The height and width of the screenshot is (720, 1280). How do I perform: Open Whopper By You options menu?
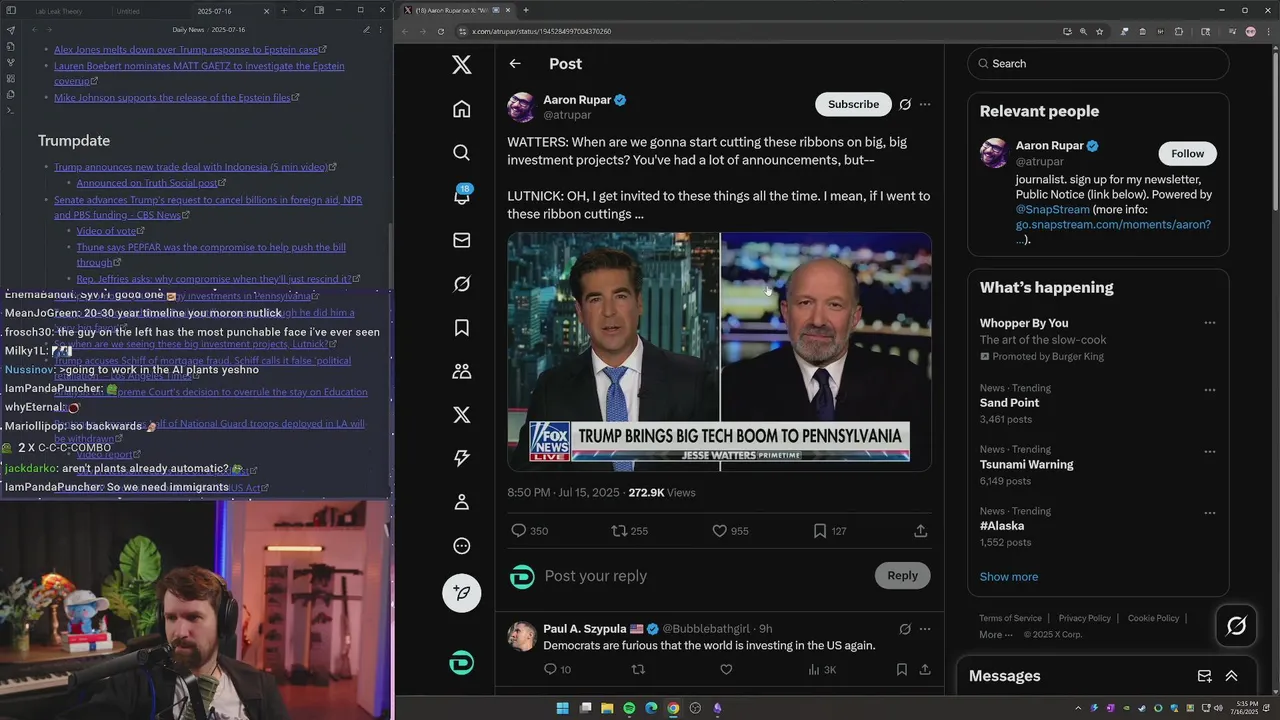(x=1209, y=323)
